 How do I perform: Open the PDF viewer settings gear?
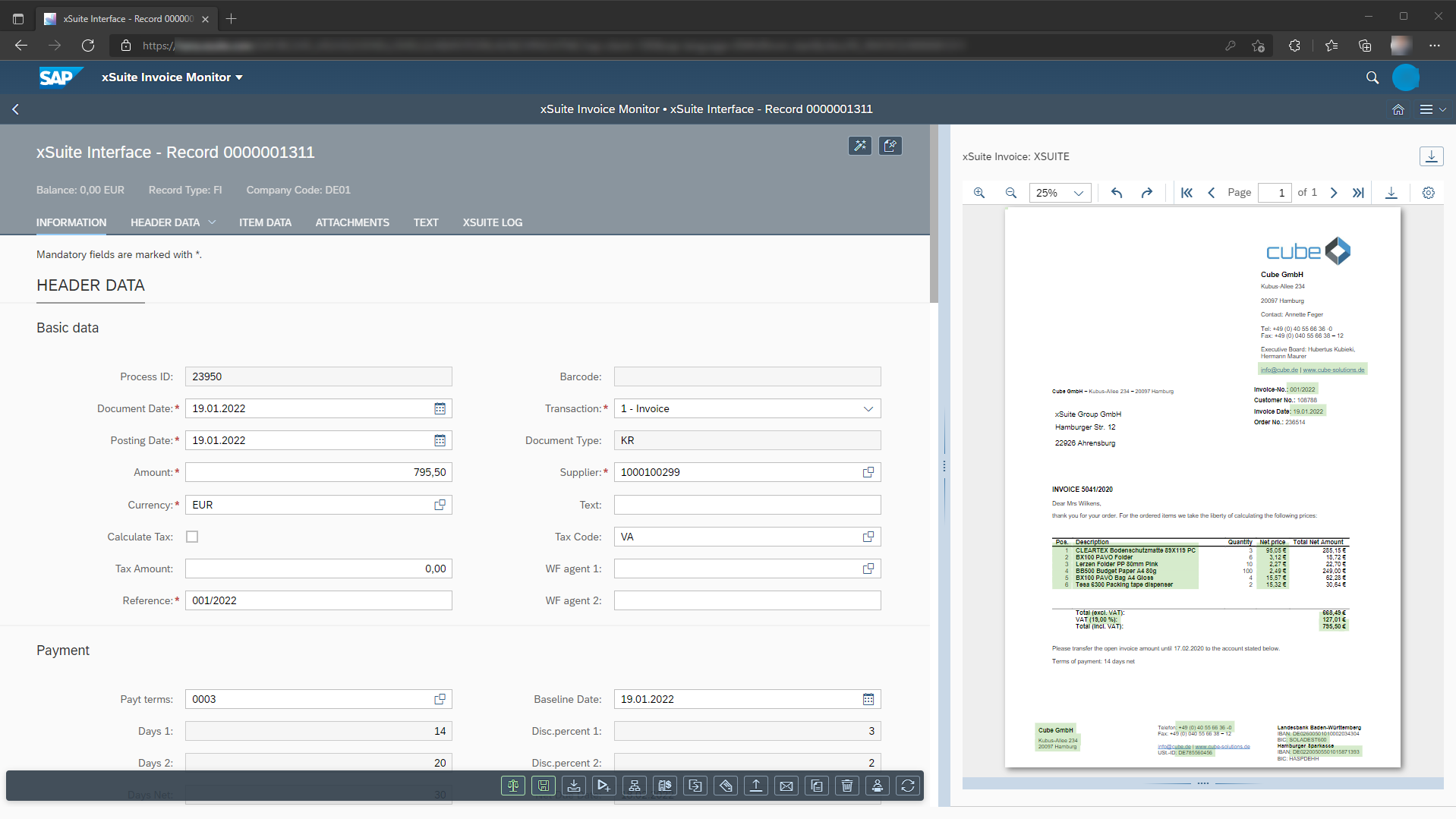[x=1428, y=192]
